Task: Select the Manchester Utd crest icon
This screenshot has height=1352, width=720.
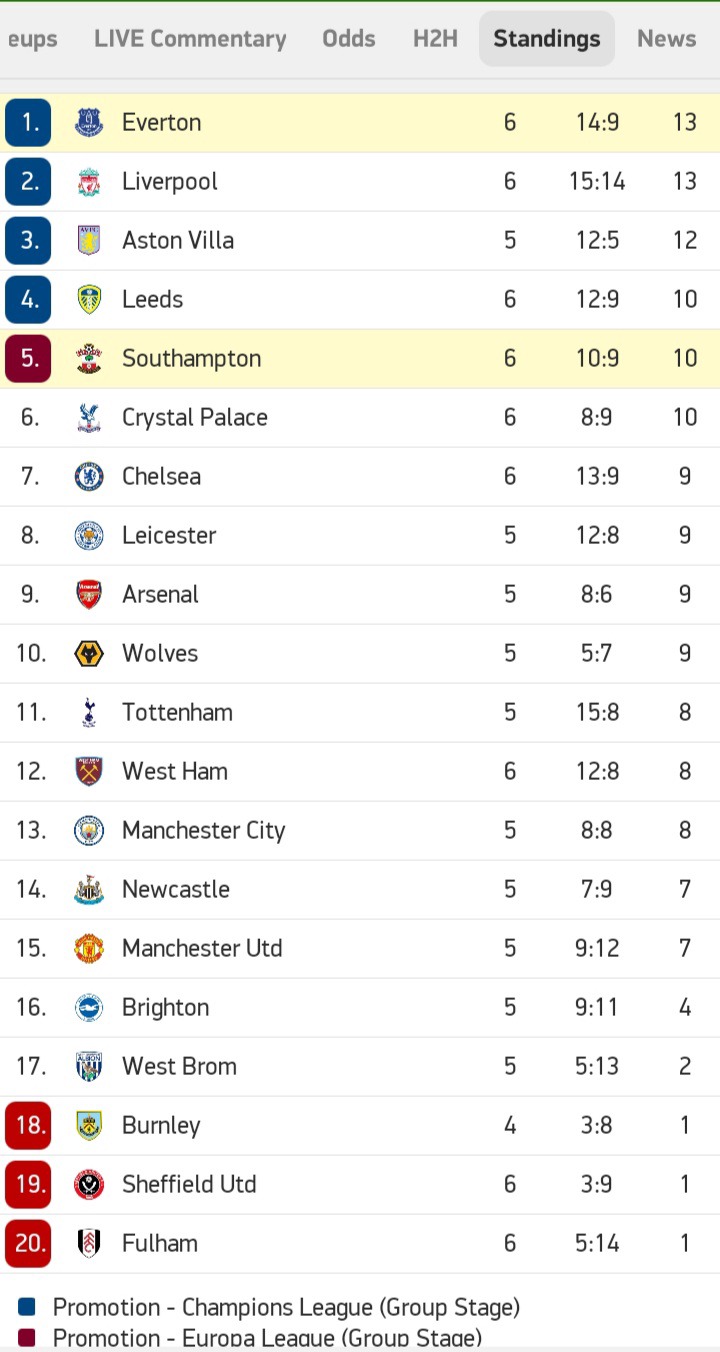Action: tap(89, 949)
